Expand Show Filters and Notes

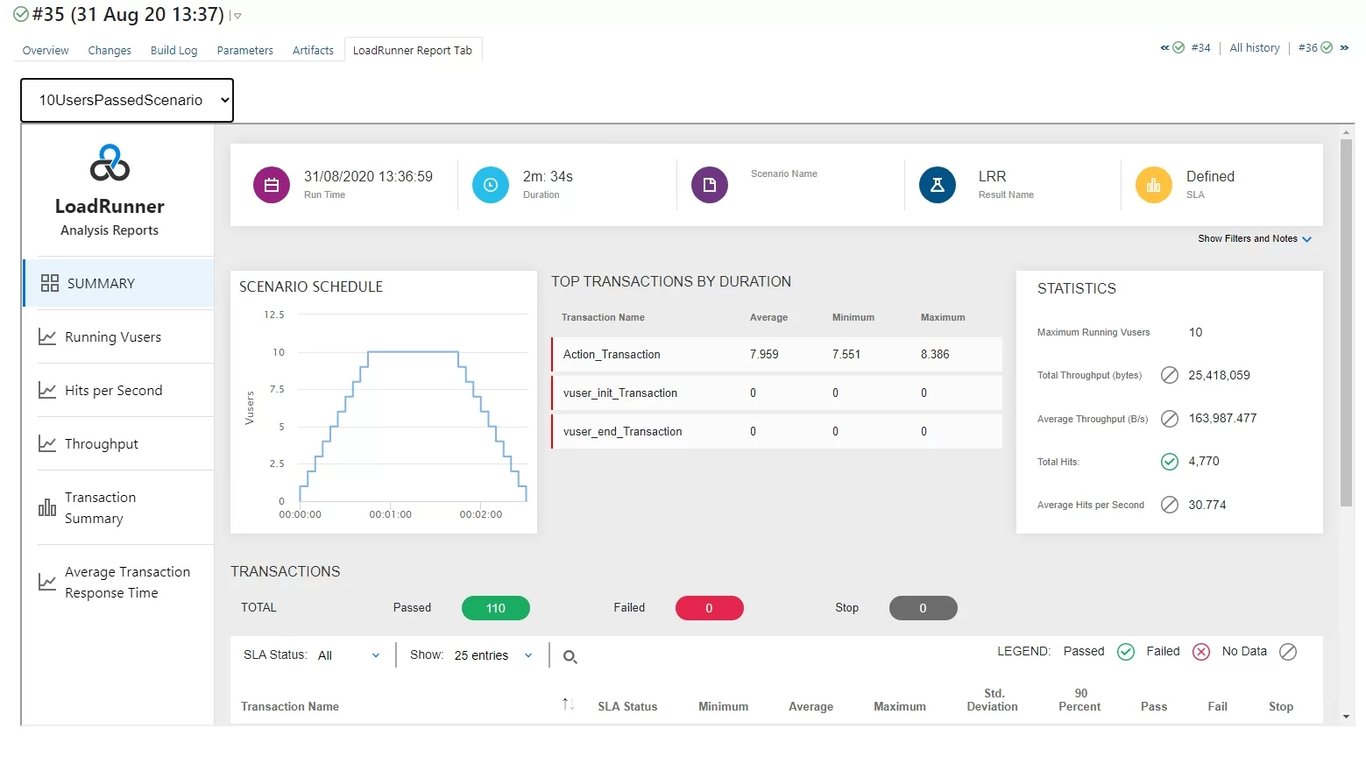(1254, 239)
